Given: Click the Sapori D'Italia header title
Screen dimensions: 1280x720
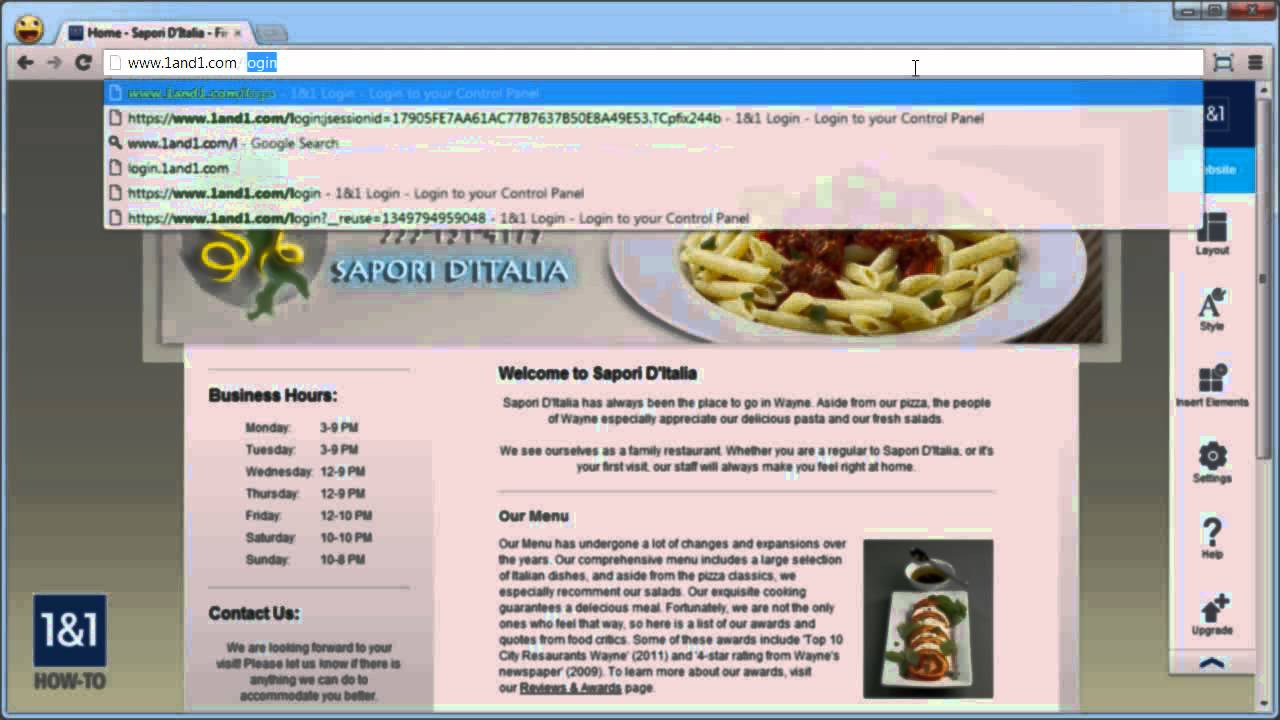Looking at the screenshot, I should (x=448, y=271).
